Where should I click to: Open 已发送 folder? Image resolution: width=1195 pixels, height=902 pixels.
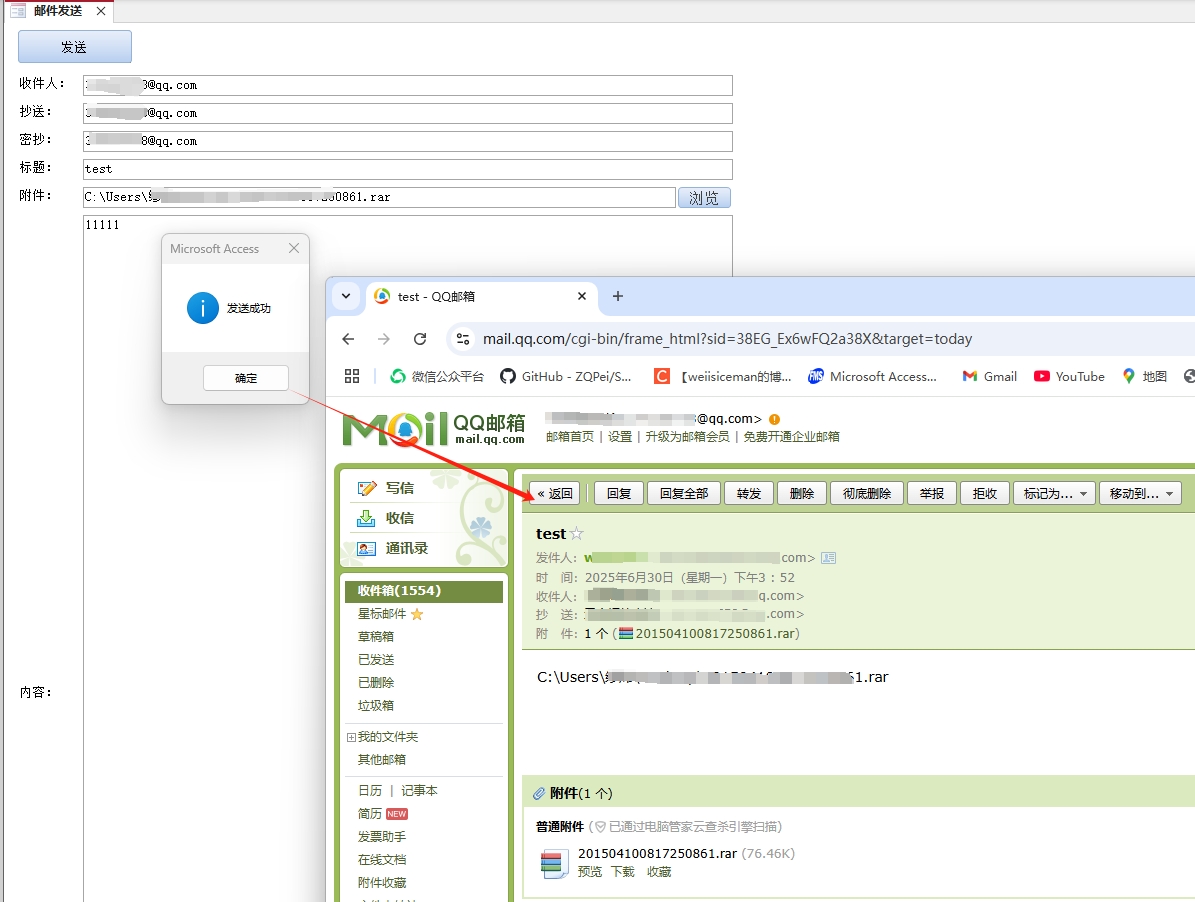[376, 660]
